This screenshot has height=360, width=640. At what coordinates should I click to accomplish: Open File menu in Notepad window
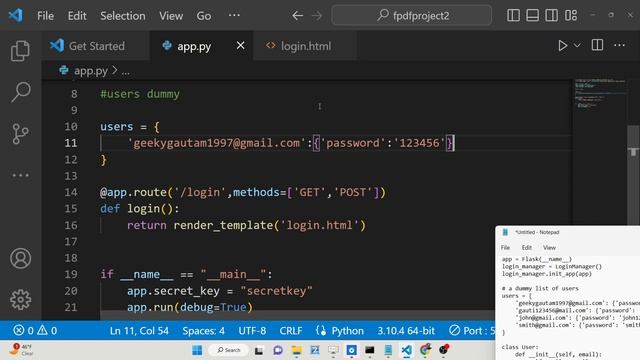[x=505, y=247]
